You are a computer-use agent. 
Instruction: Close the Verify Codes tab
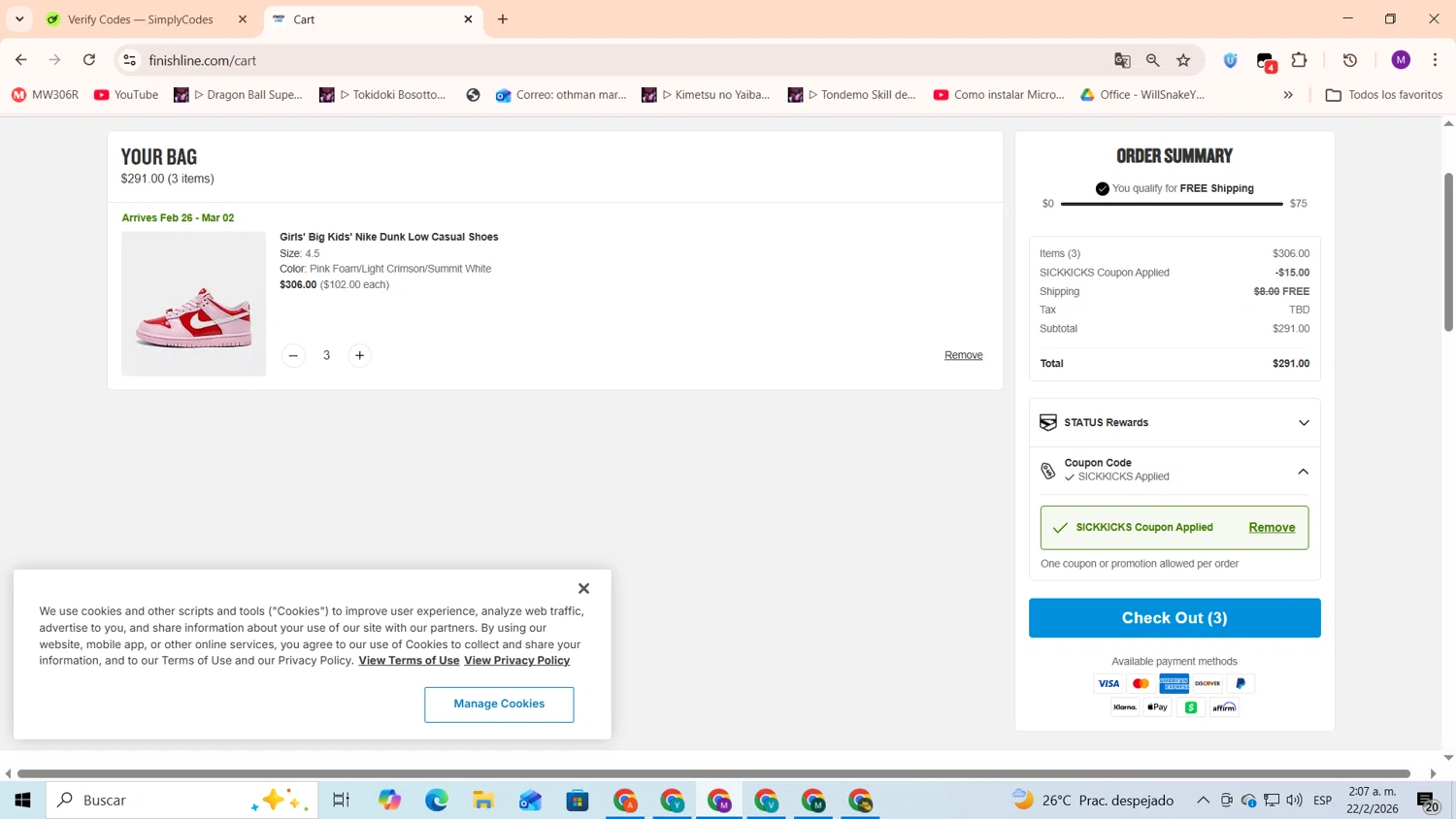[243, 19]
